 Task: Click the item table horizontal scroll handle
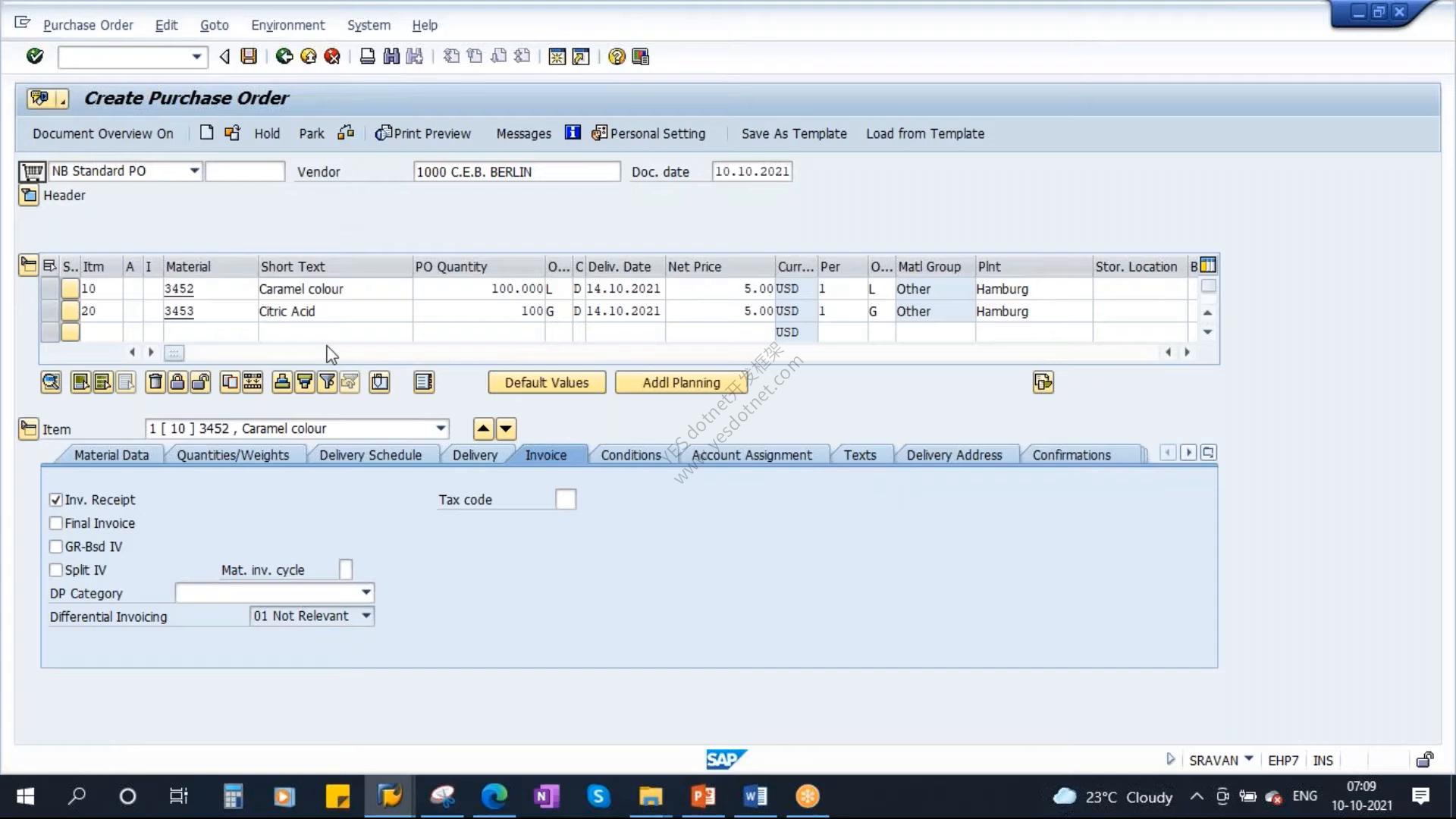tap(174, 353)
